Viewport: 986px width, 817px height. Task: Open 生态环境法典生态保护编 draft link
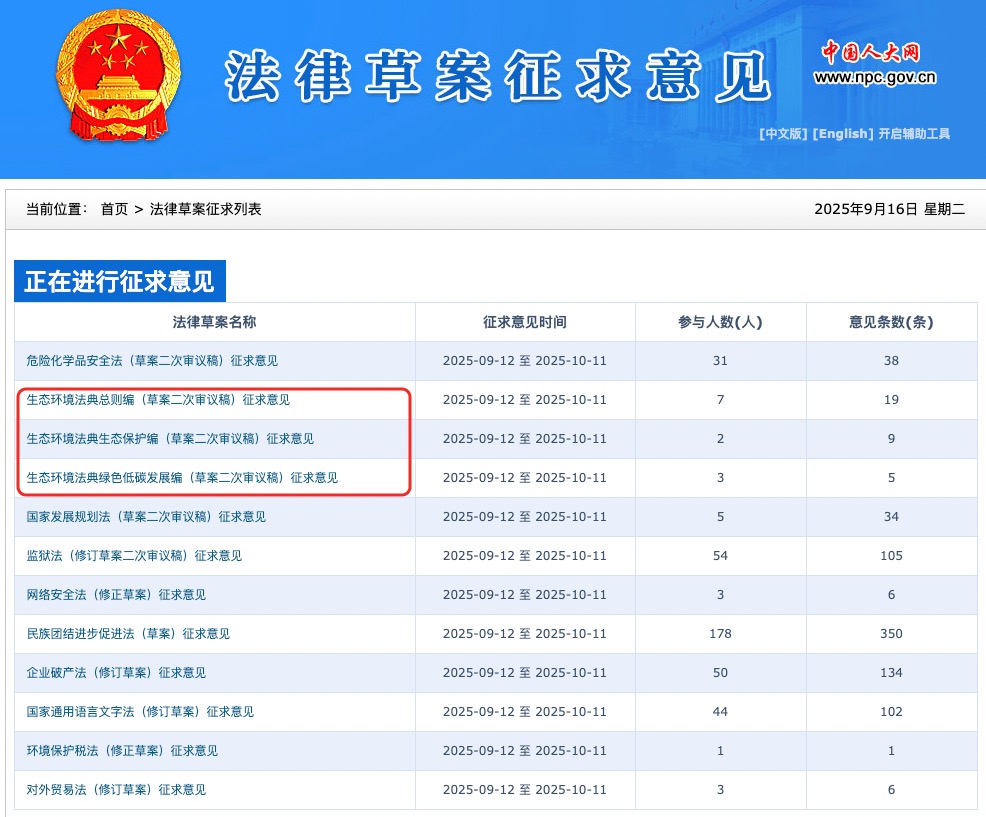point(170,439)
